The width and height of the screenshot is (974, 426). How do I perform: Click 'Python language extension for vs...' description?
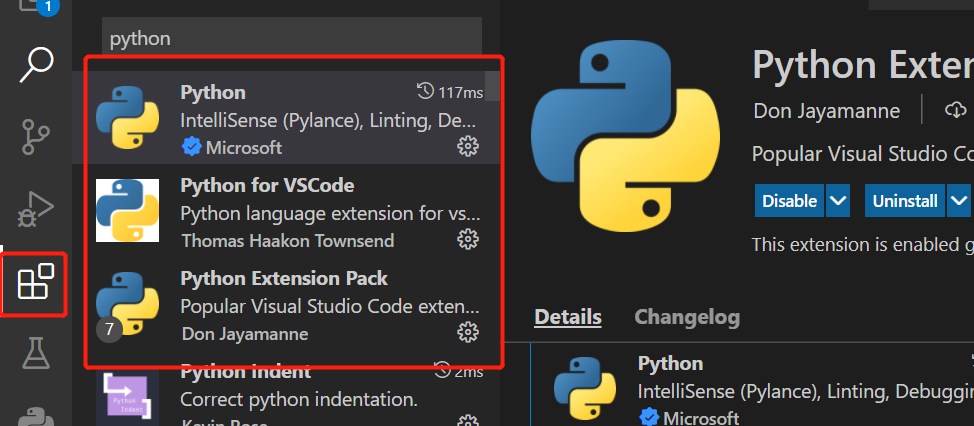click(330, 214)
